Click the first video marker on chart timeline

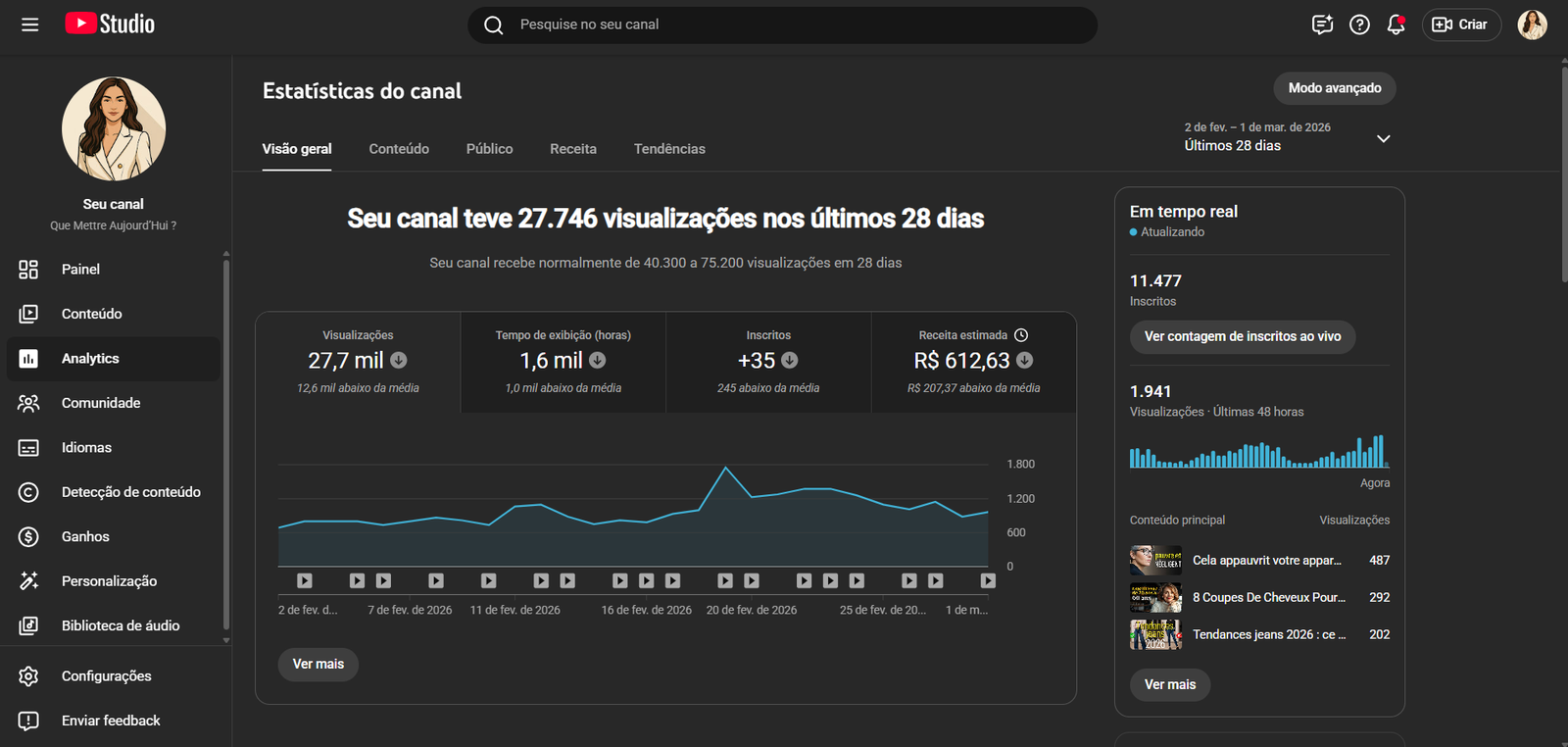(305, 580)
